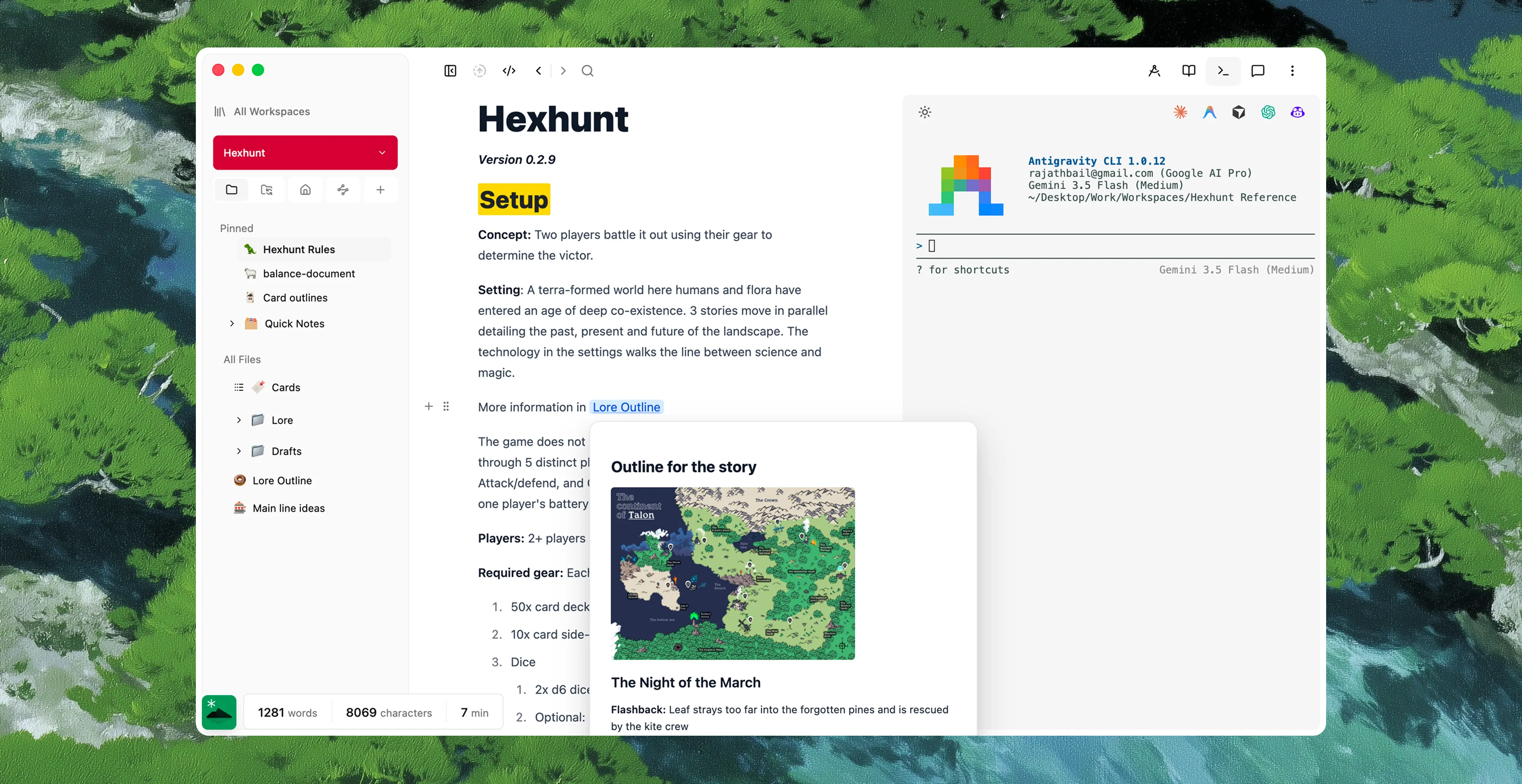
Task: Add new item with plus tab
Action: (380, 190)
